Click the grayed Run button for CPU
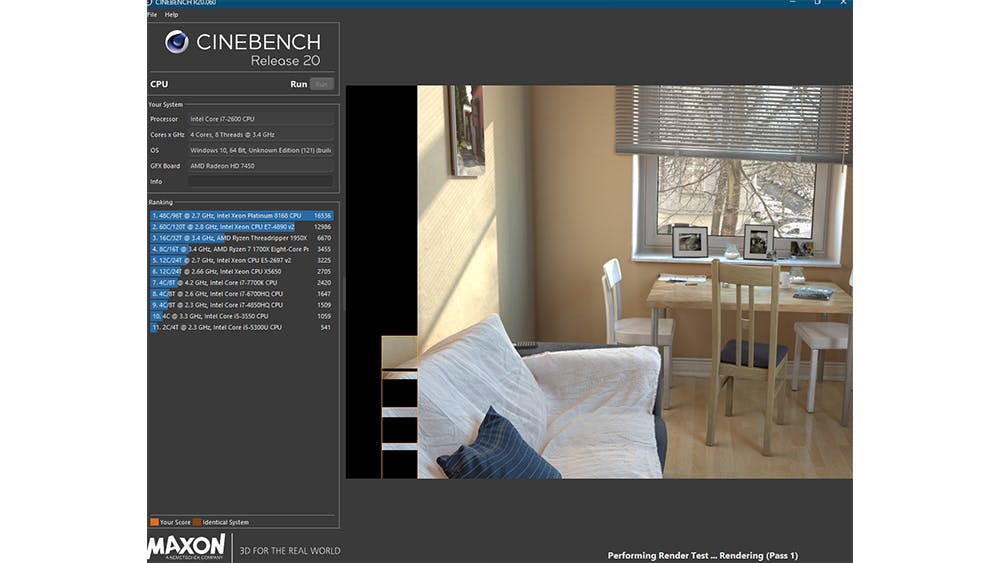Viewport: 1000px width, 563px height. [x=321, y=84]
